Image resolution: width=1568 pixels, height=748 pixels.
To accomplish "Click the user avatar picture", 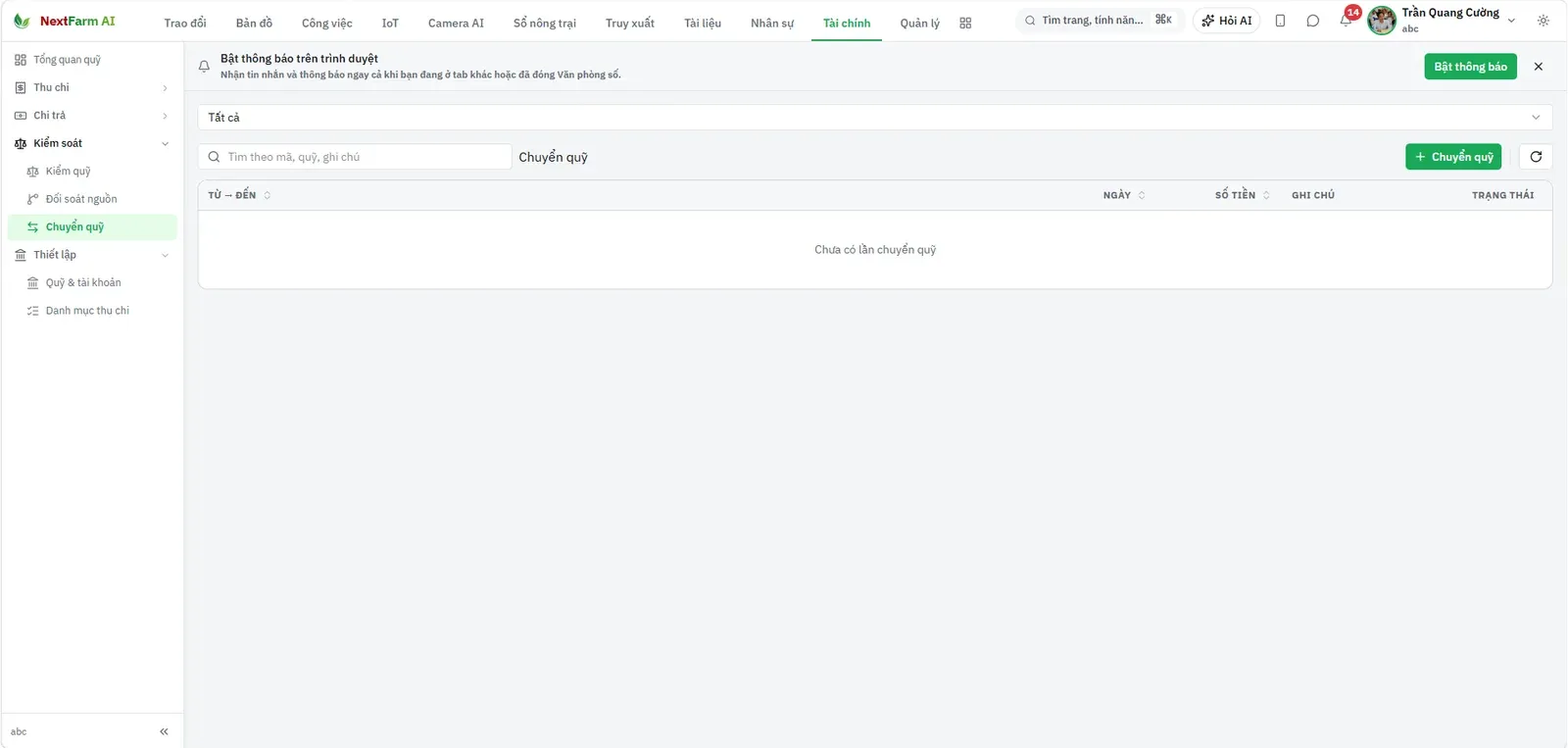I will [x=1382, y=21].
